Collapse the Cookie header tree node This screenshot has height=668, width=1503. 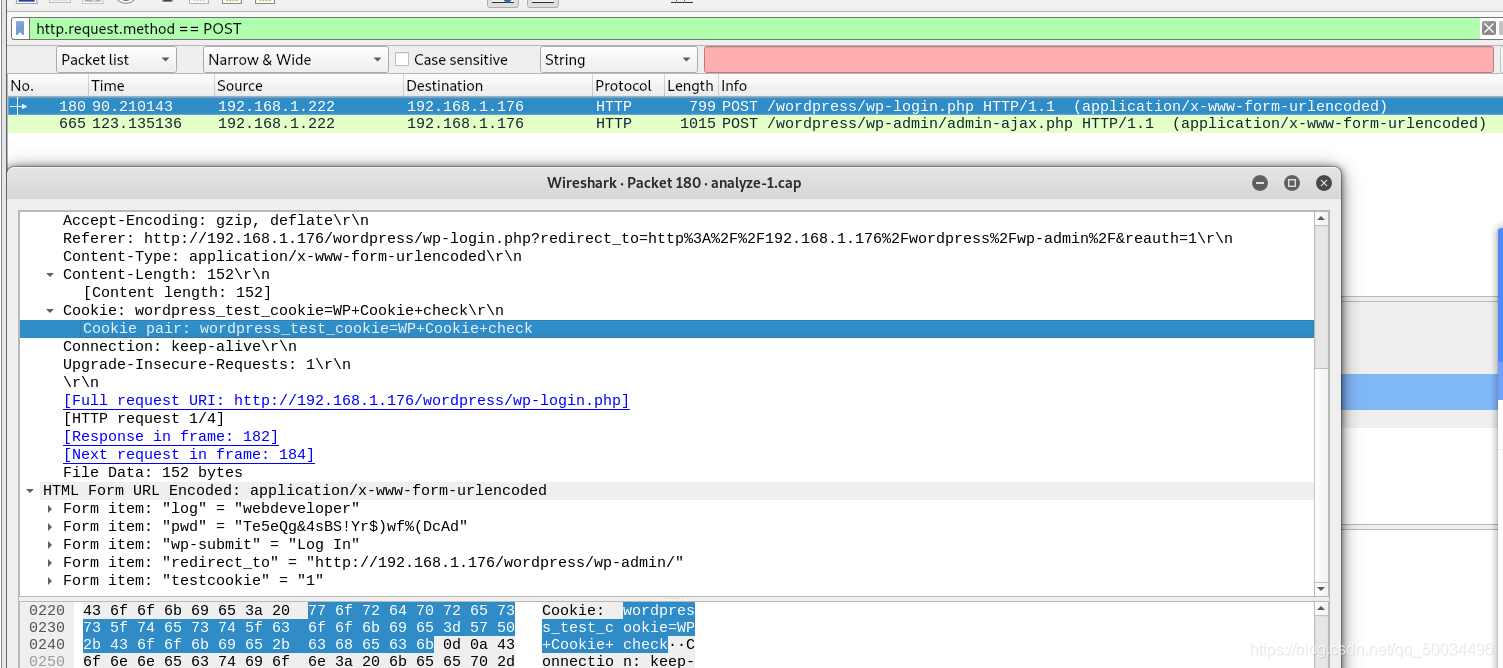click(50, 311)
